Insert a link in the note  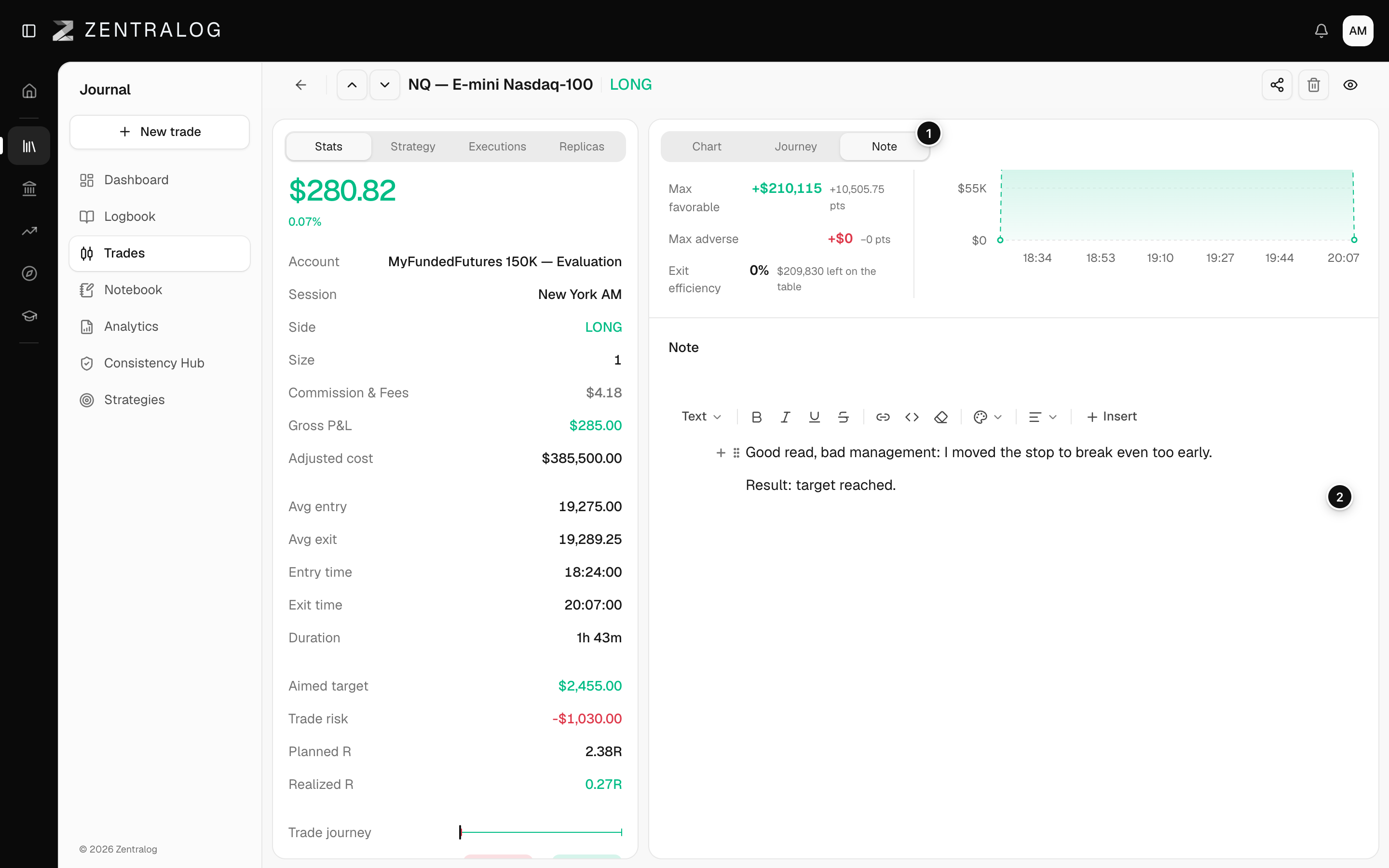(x=883, y=417)
